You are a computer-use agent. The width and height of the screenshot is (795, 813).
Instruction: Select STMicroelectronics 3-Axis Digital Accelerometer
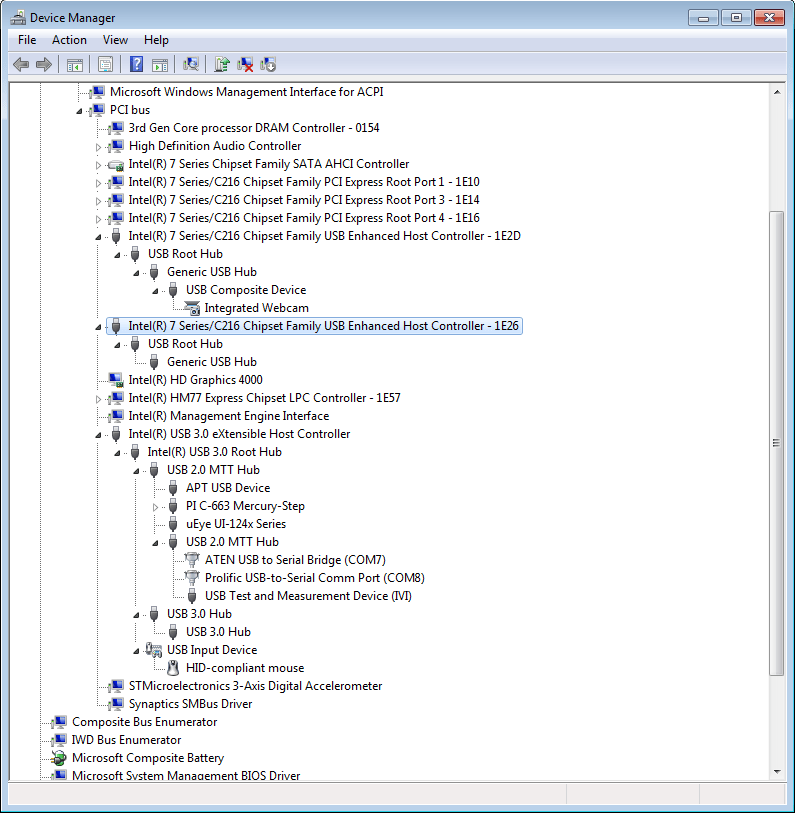(255, 686)
